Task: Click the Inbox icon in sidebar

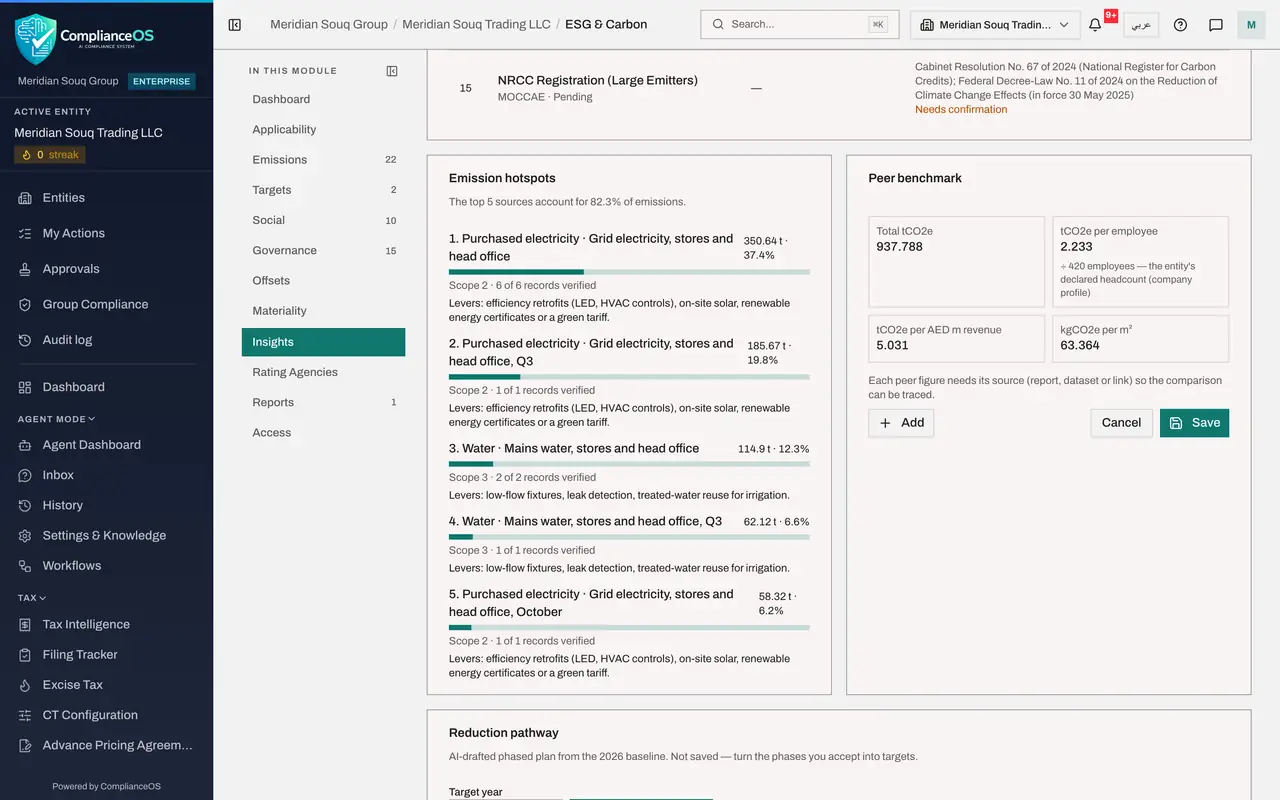Action: (x=25, y=475)
